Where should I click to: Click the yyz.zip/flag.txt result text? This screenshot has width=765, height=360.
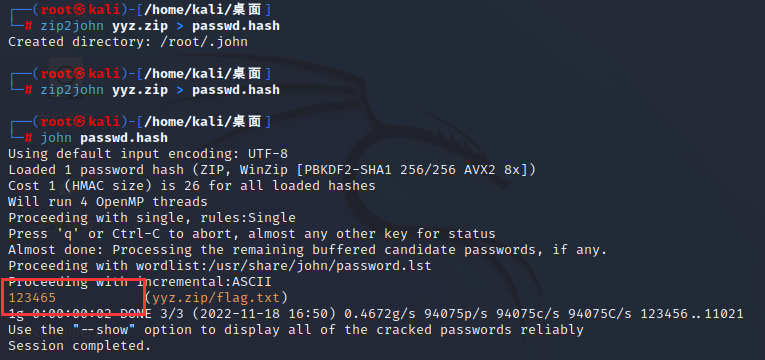tap(217, 298)
